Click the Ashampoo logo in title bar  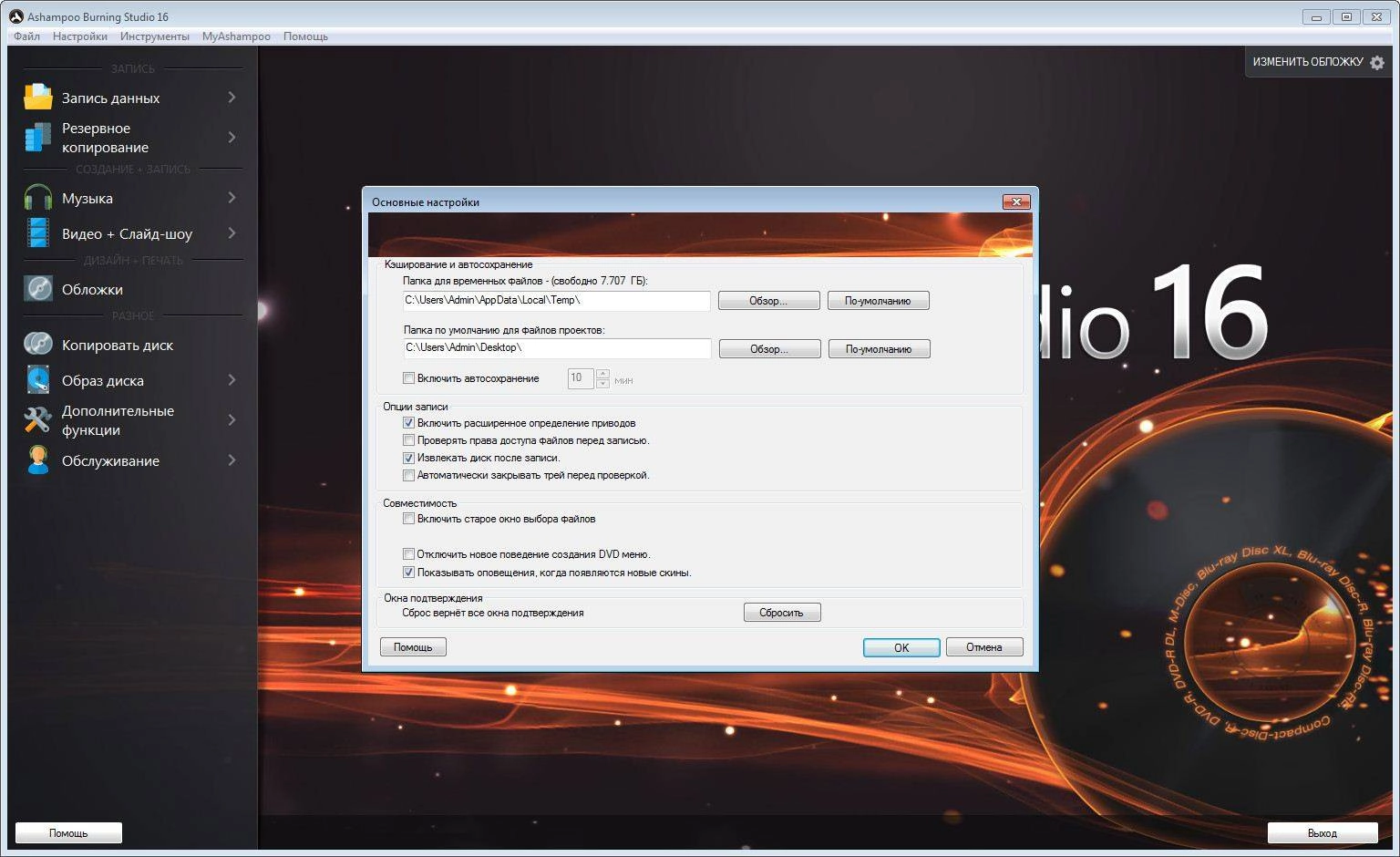[15, 16]
